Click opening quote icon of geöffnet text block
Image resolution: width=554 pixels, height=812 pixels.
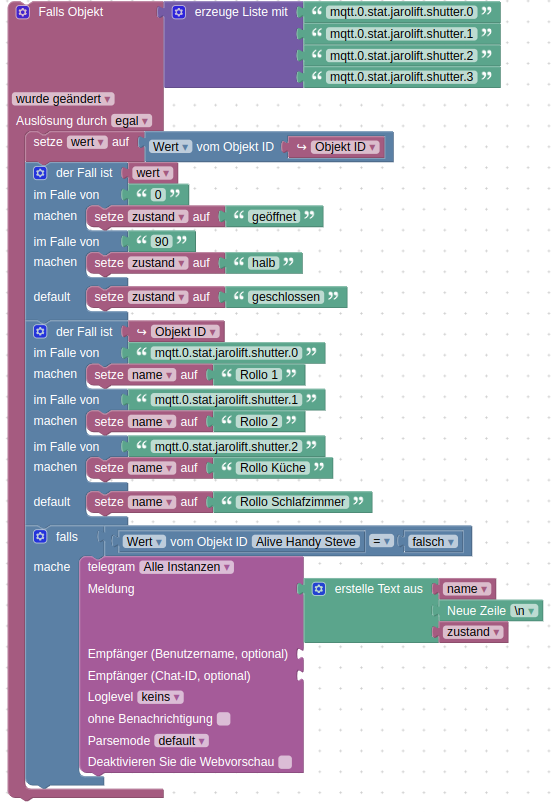tap(239, 215)
